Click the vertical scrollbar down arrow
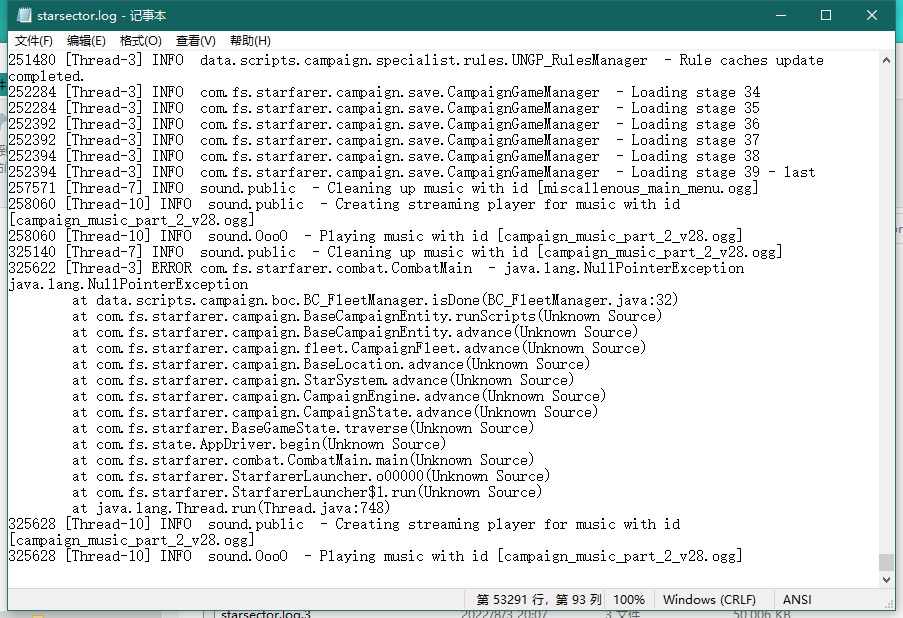903x618 pixels. (x=886, y=578)
